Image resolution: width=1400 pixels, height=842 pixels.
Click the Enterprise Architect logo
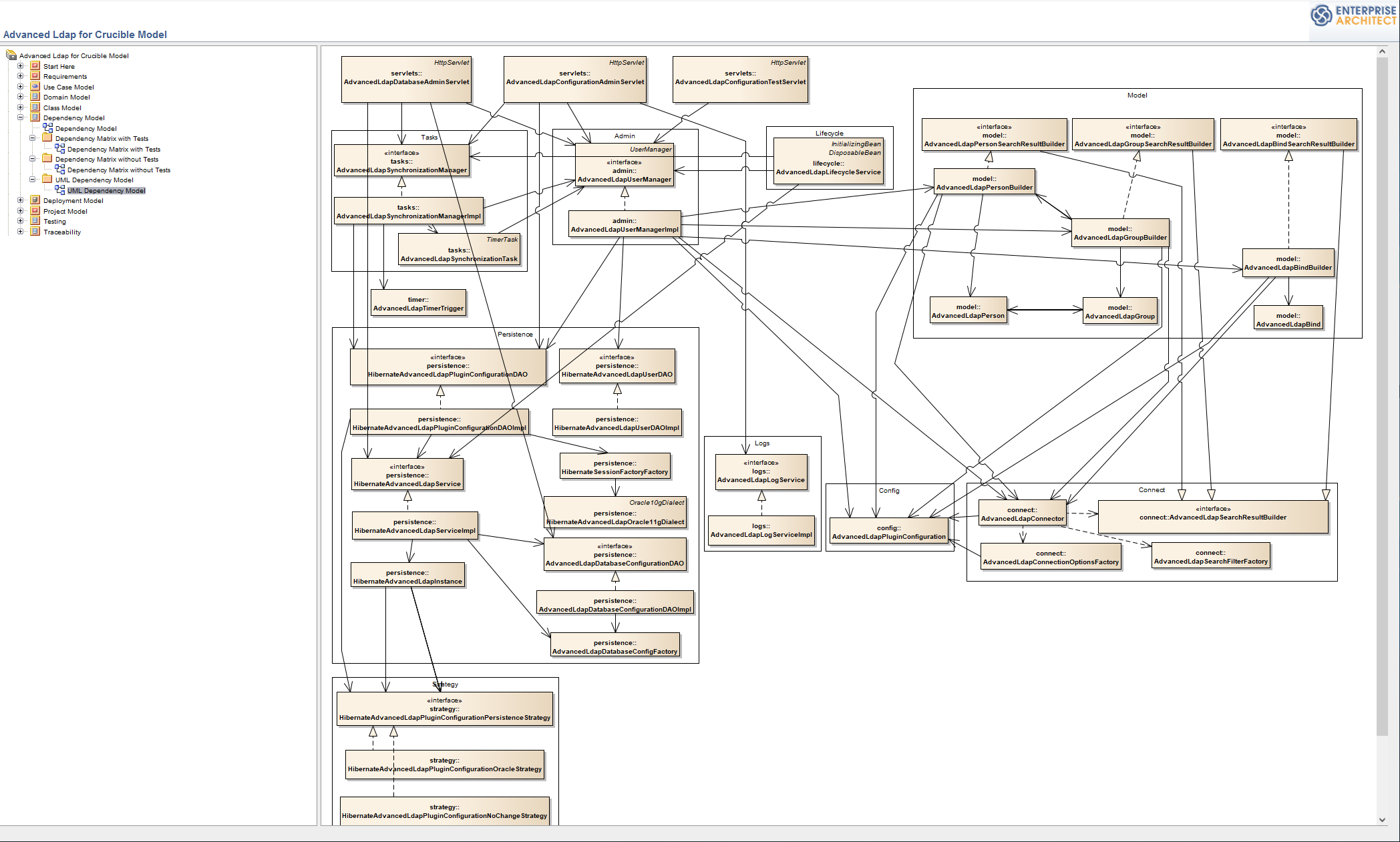click(x=1353, y=15)
